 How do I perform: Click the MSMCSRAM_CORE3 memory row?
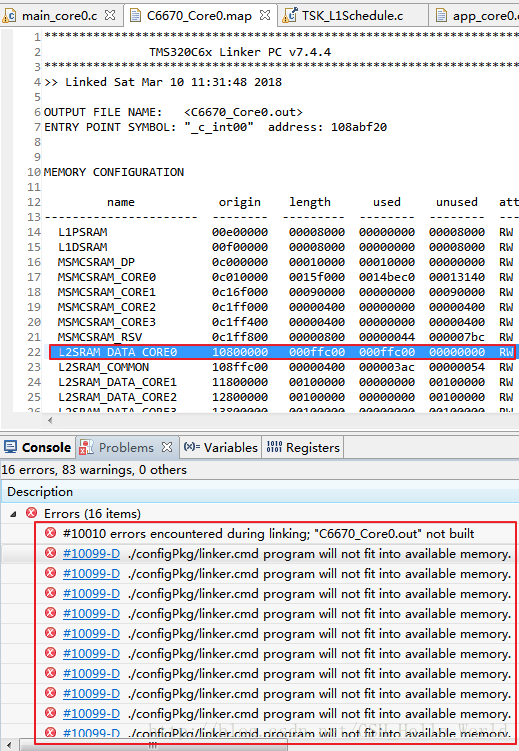(x=281, y=322)
